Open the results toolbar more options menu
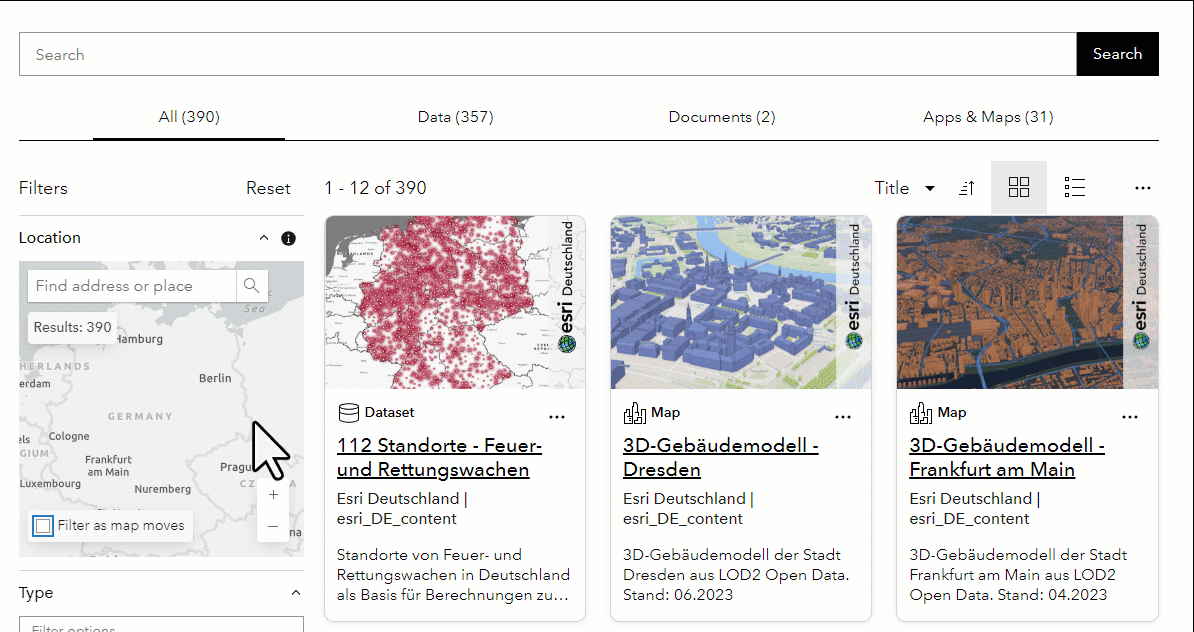The width and height of the screenshot is (1194, 632). coord(1142,188)
